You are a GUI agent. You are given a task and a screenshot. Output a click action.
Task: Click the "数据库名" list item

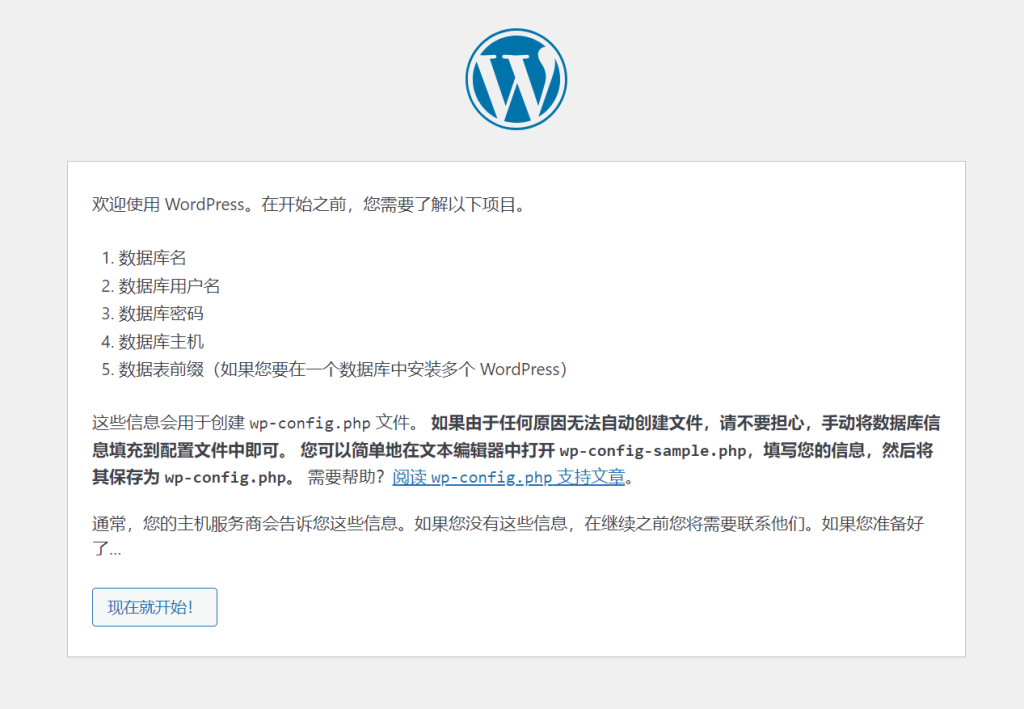[152, 258]
